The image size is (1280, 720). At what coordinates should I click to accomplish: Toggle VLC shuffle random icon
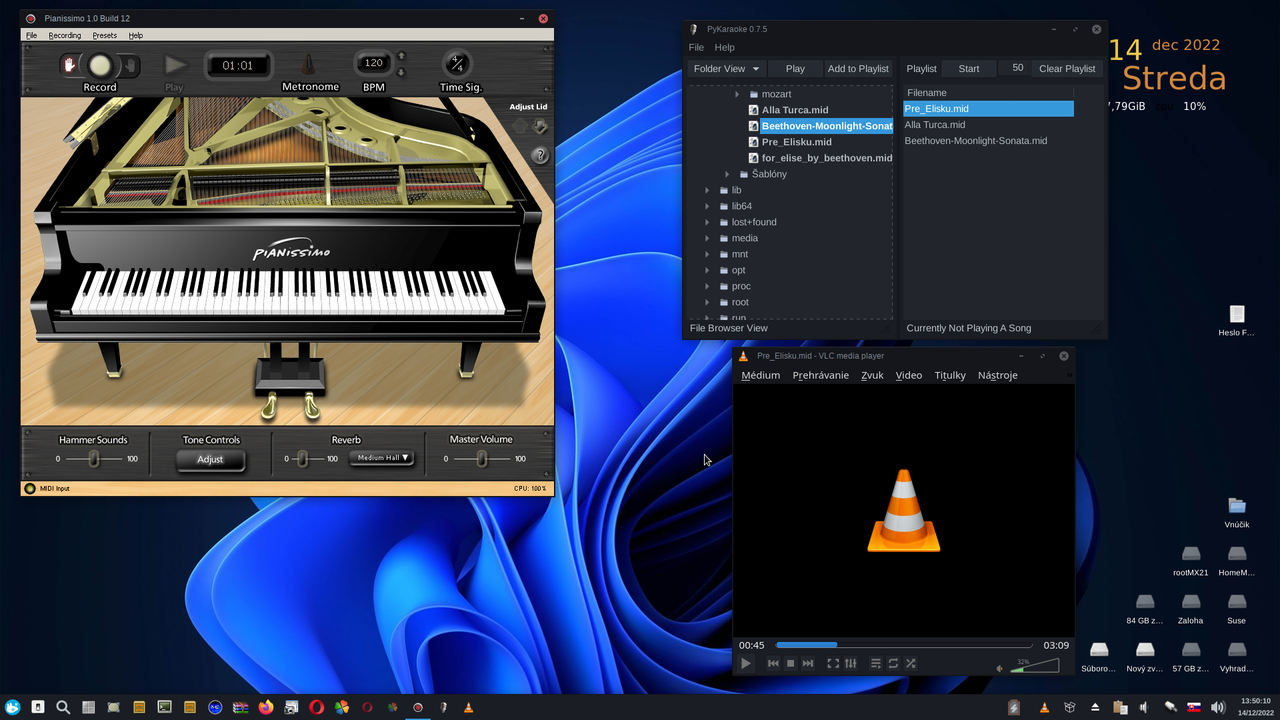coord(910,663)
